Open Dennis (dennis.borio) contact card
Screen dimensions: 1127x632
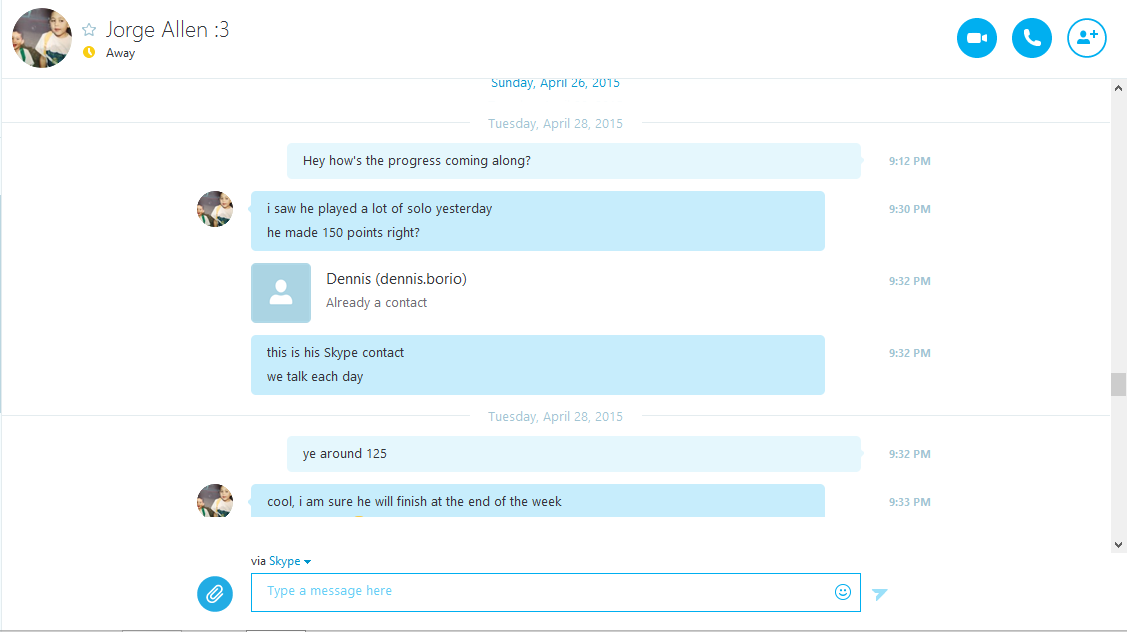(x=396, y=279)
